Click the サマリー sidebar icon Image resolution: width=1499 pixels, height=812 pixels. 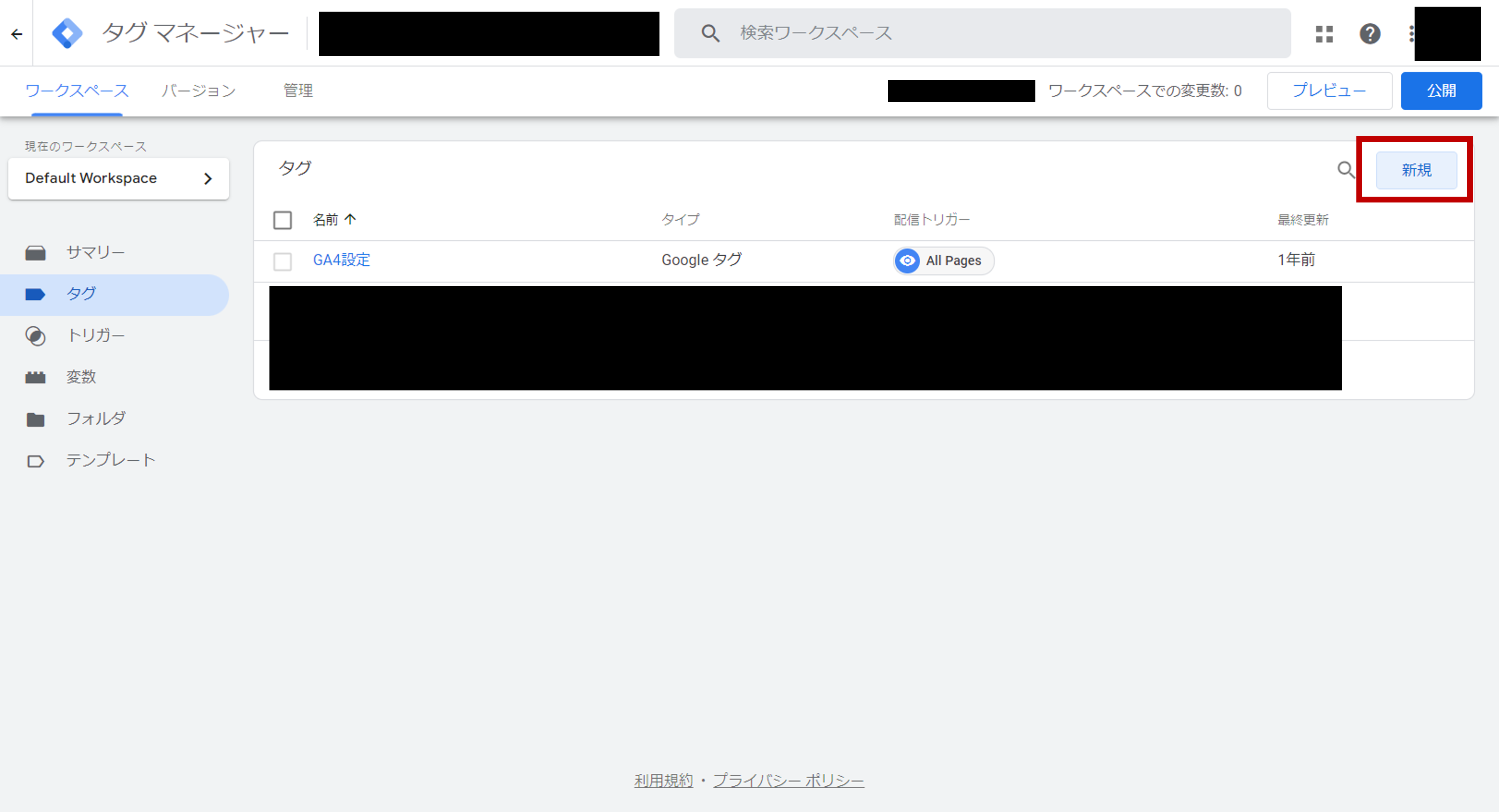click(35, 252)
